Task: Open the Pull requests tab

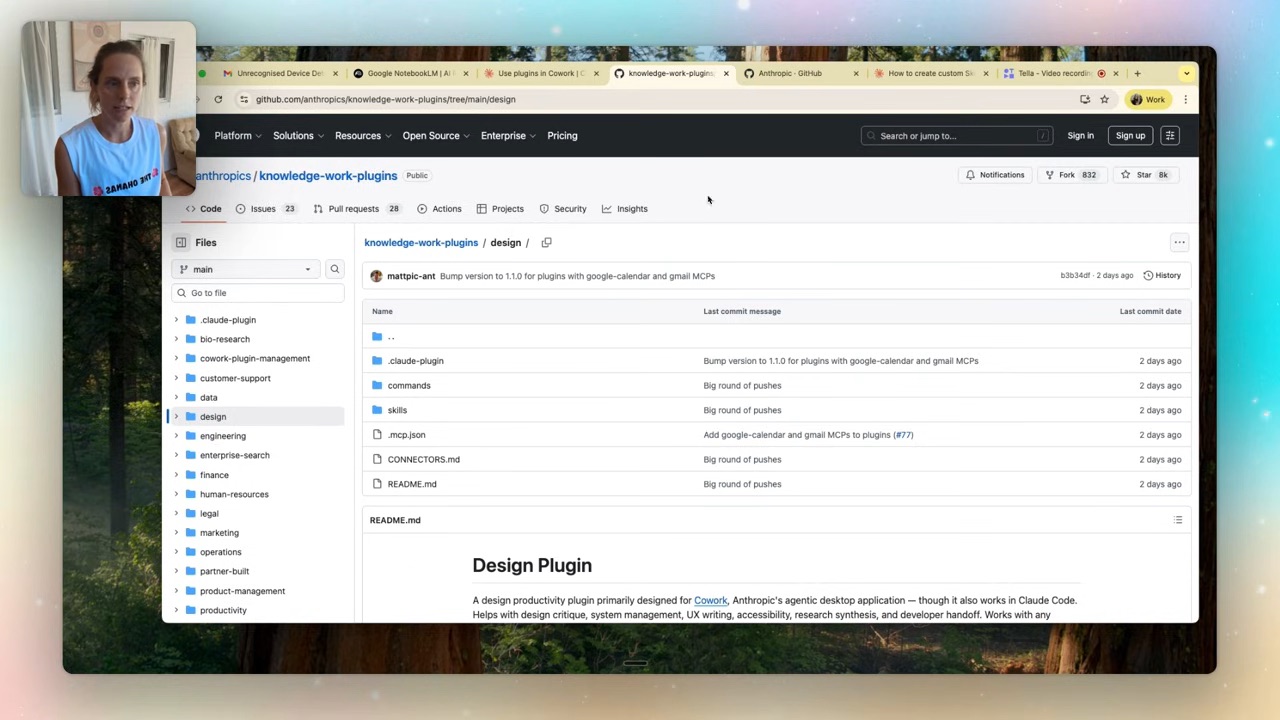Action: [x=357, y=209]
